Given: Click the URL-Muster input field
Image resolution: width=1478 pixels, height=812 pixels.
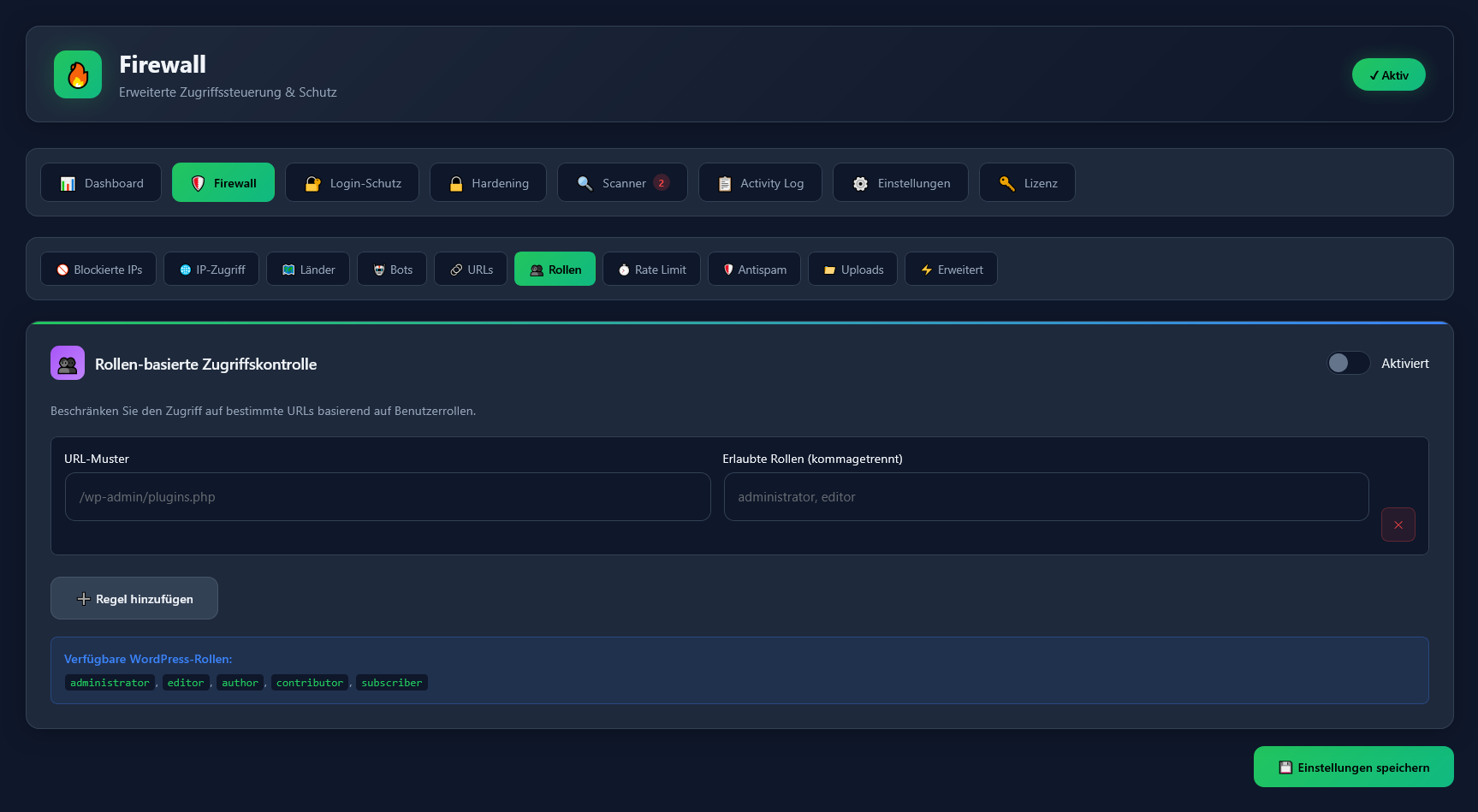Looking at the screenshot, I should tap(388, 497).
